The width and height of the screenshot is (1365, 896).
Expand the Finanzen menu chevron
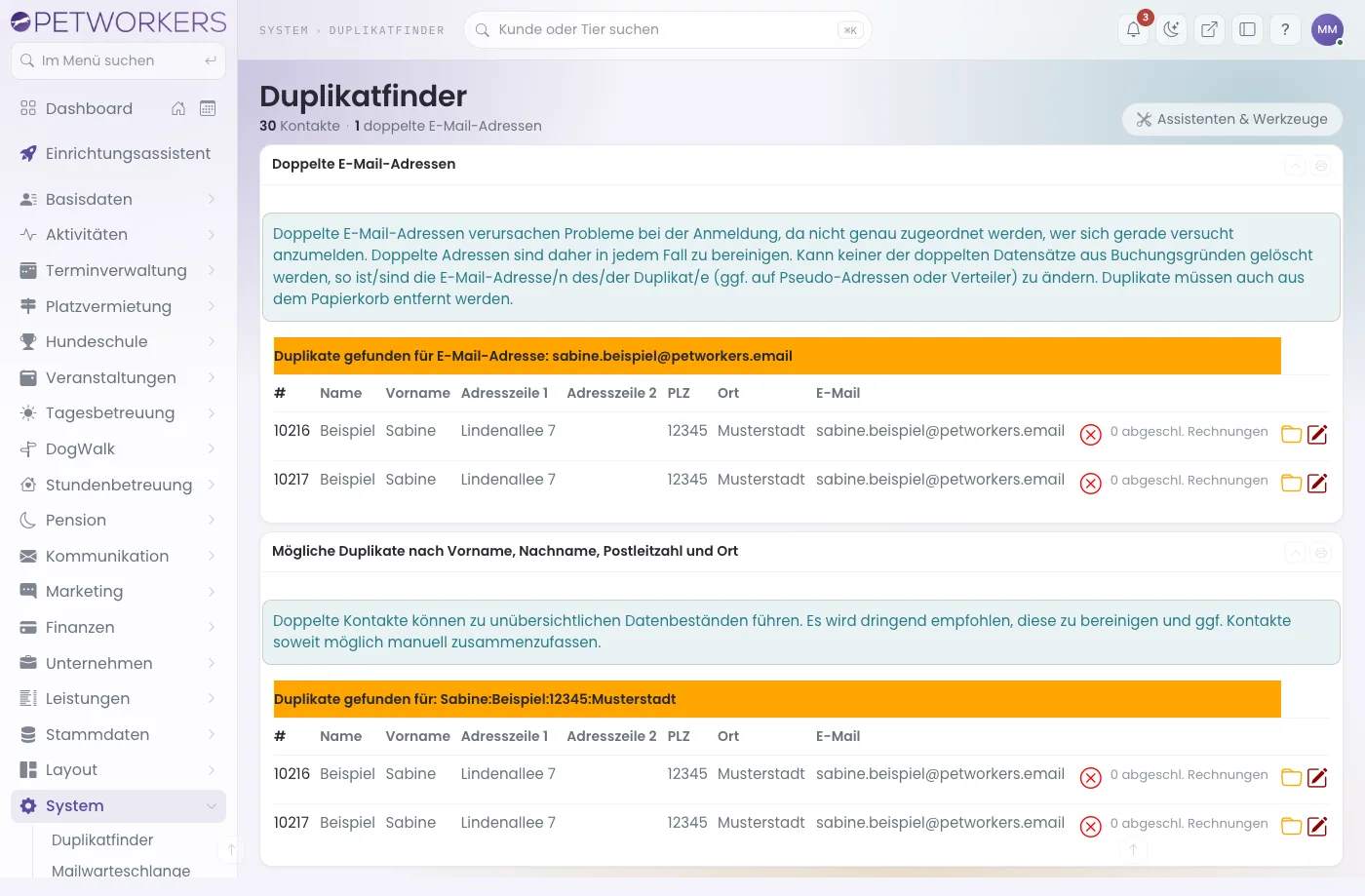(212, 627)
